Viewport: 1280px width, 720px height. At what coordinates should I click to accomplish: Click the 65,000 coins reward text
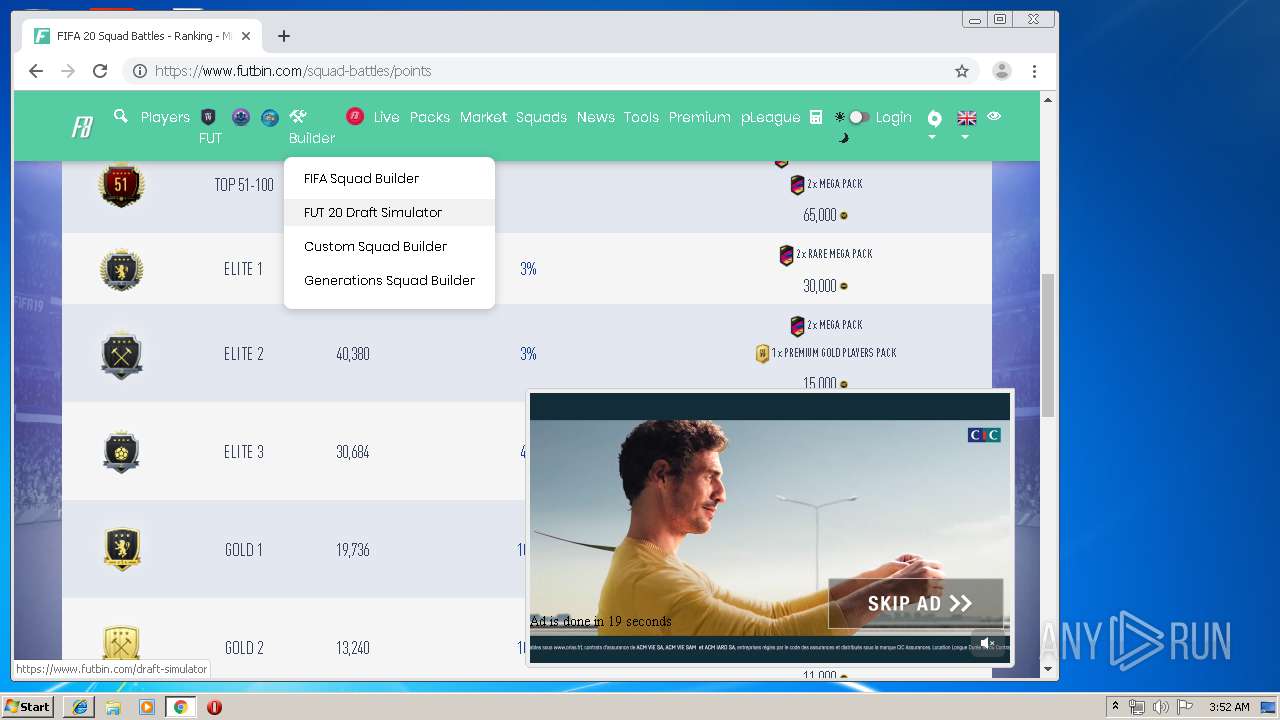819,215
